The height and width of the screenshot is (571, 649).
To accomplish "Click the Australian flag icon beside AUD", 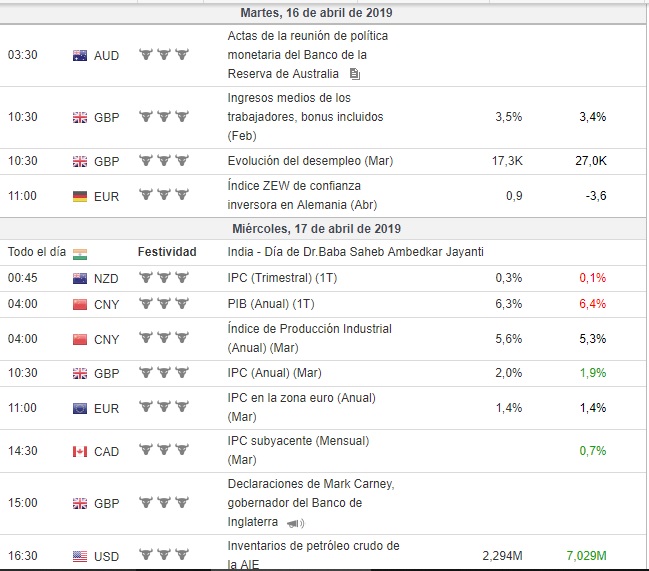I will [80, 55].
